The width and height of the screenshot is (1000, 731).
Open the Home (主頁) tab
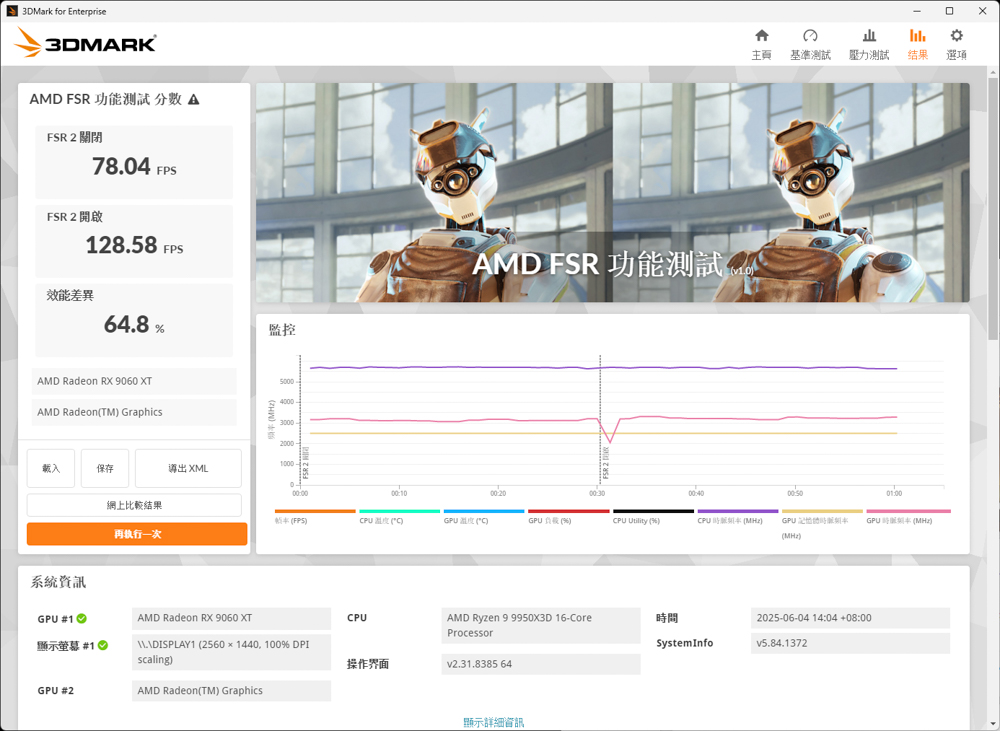[761, 45]
